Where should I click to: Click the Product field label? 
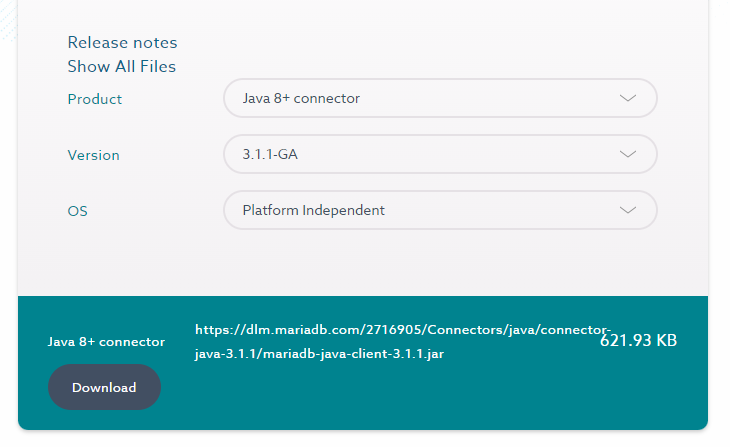click(x=95, y=99)
